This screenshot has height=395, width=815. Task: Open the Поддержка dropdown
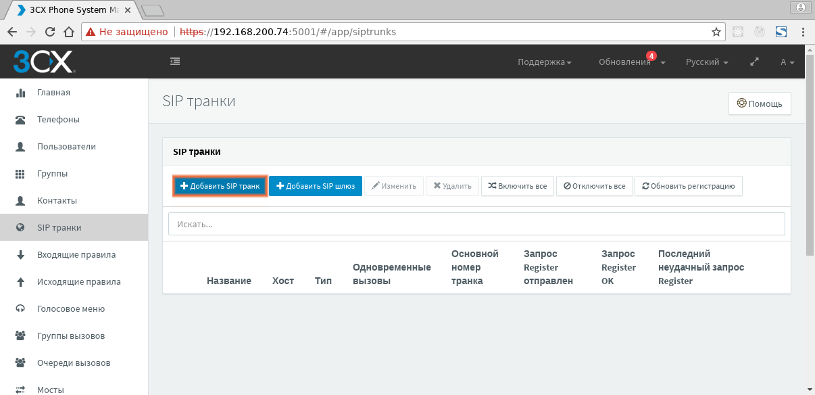(544, 62)
